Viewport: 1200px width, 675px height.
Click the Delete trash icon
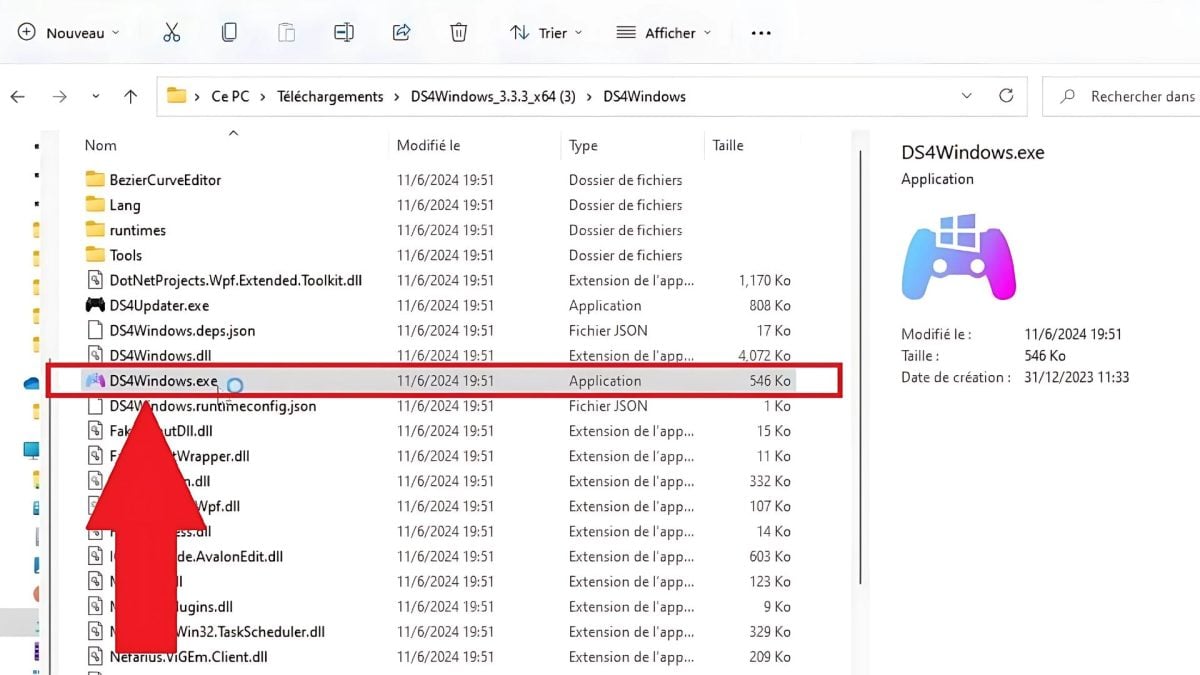click(459, 33)
